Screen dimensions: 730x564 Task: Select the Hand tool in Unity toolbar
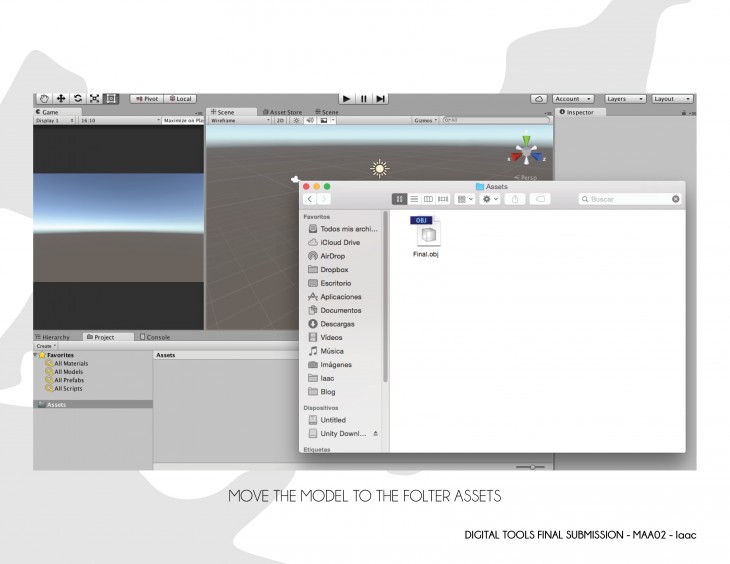[44, 99]
